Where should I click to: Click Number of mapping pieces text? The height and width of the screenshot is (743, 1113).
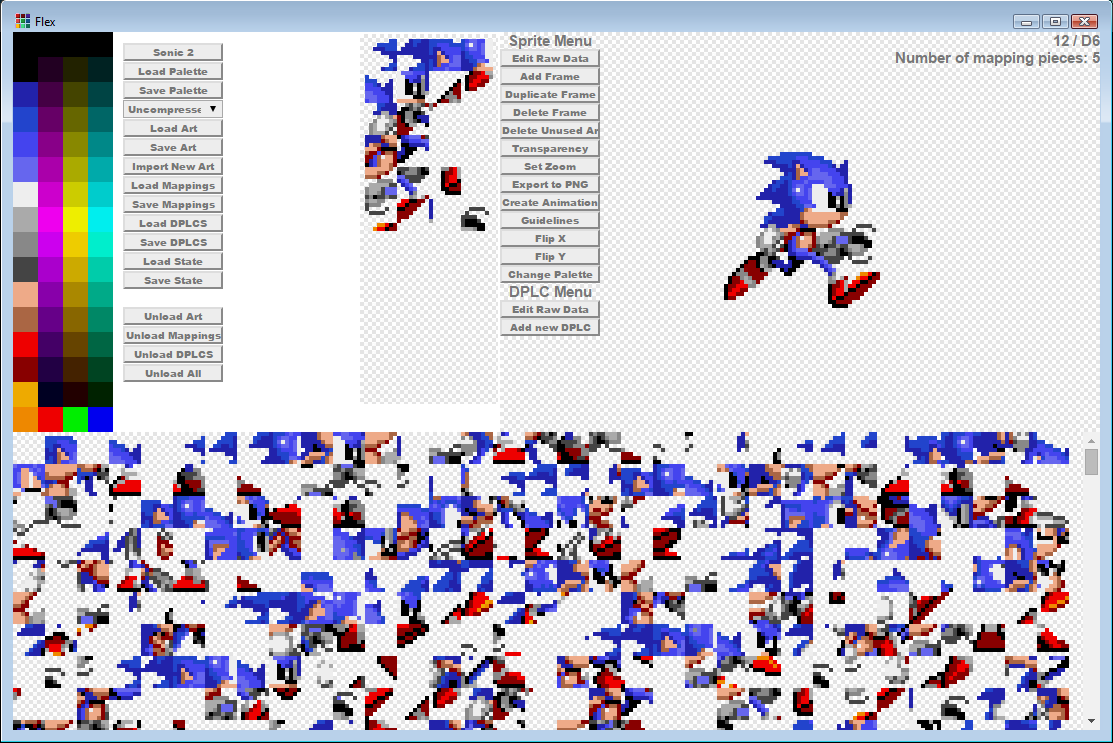pyautogui.click(x=997, y=58)
